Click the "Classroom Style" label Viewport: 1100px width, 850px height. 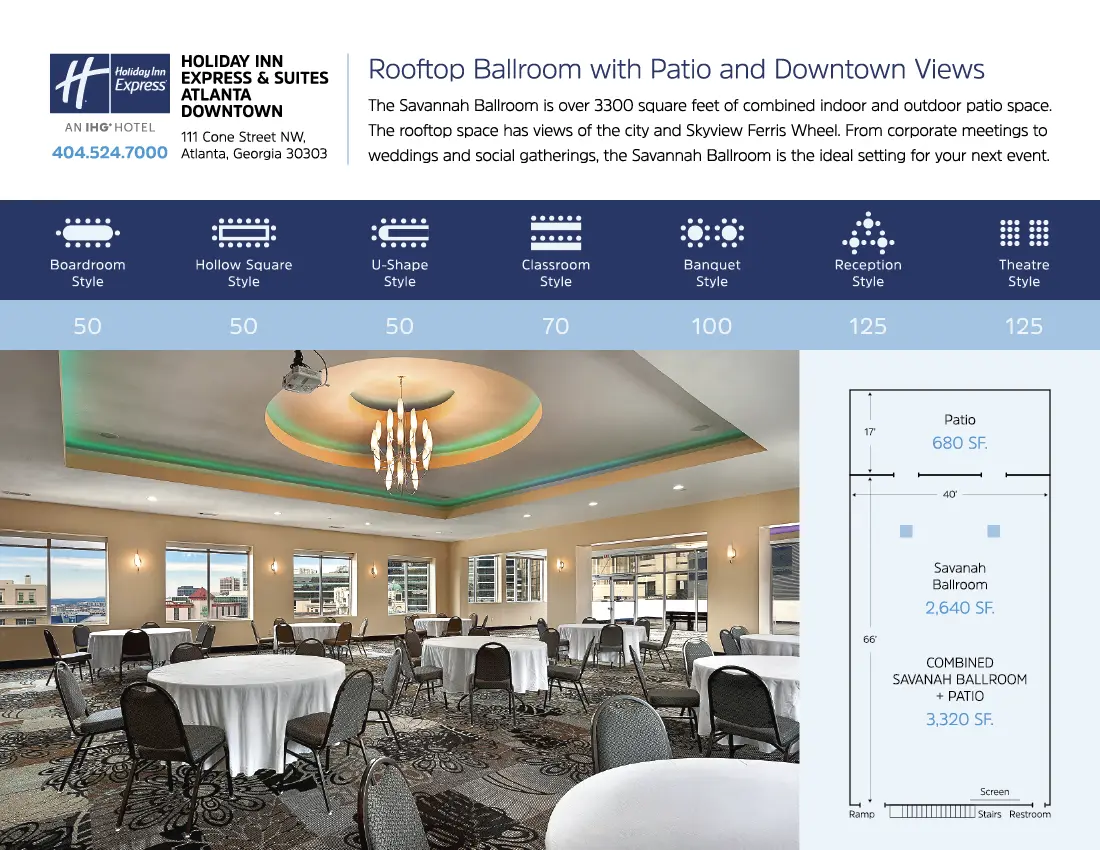[x=556, y=273]
